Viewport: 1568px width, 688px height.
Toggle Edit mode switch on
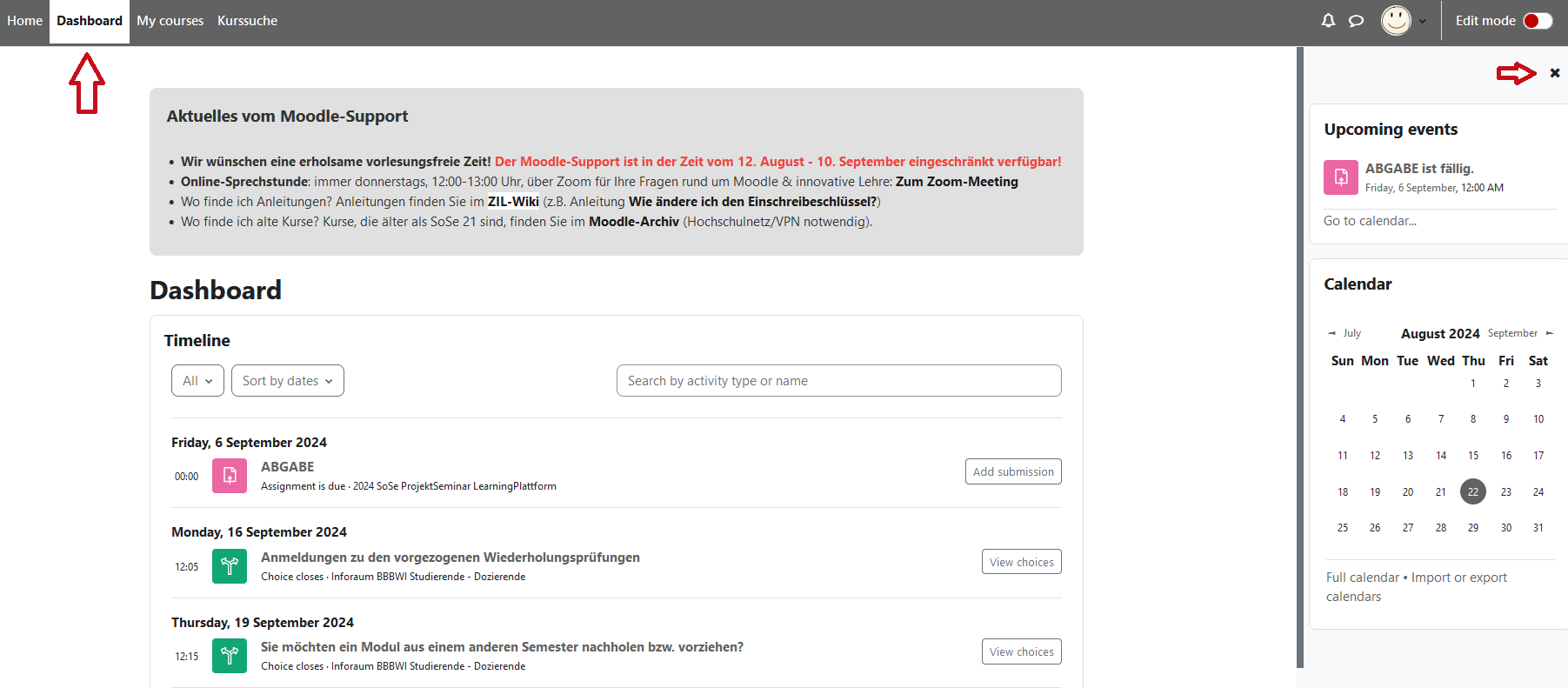pos(1537,21)
